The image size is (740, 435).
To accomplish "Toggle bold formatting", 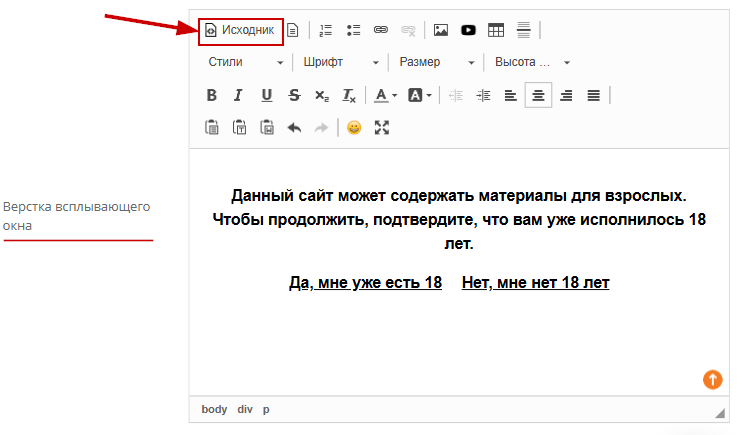I will pyautogui.click(x=211, y=95).
